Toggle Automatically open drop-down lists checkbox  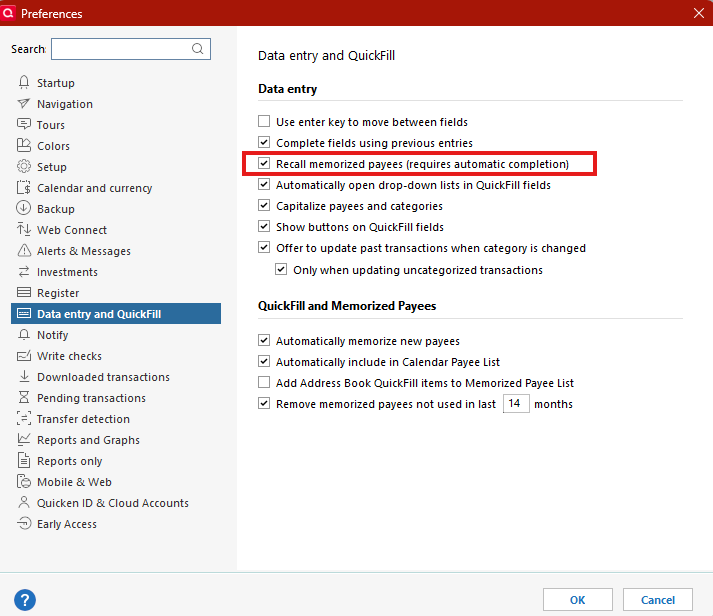264,184
